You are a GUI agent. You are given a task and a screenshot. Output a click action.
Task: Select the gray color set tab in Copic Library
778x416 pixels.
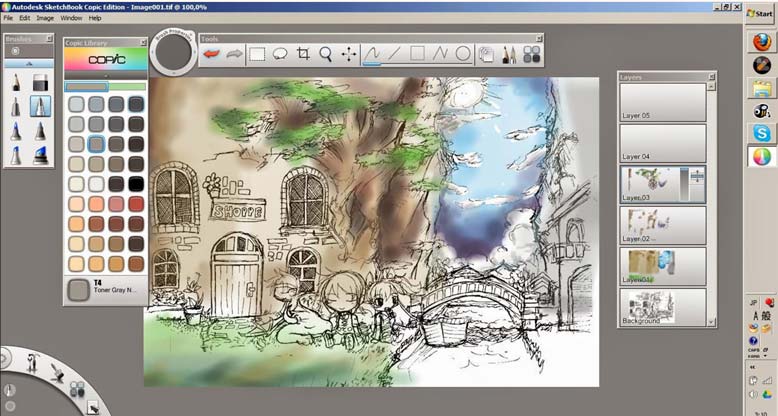(86, 87)
